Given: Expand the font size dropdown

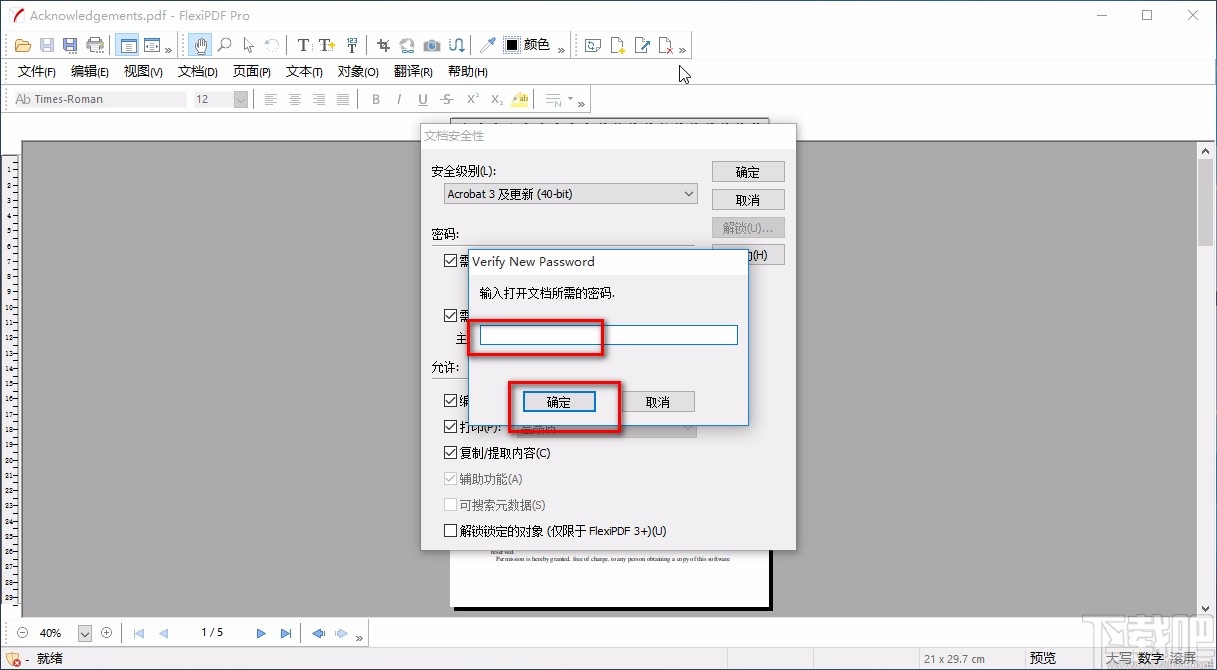Looking at the screenshot, I should pyautogui.click(x=239, y=99).
